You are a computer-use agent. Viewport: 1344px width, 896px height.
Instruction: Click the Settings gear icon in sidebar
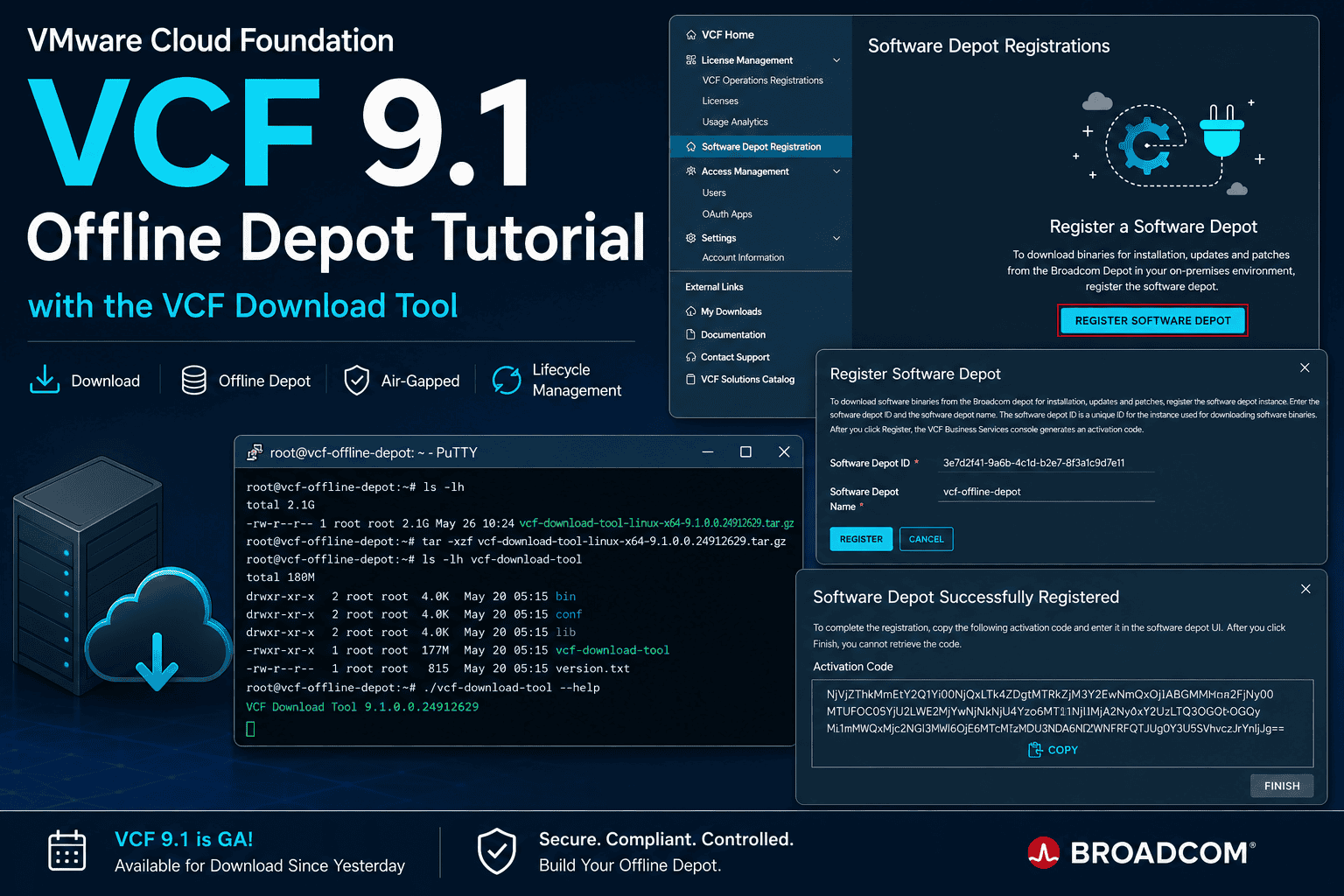coord(691,238)
